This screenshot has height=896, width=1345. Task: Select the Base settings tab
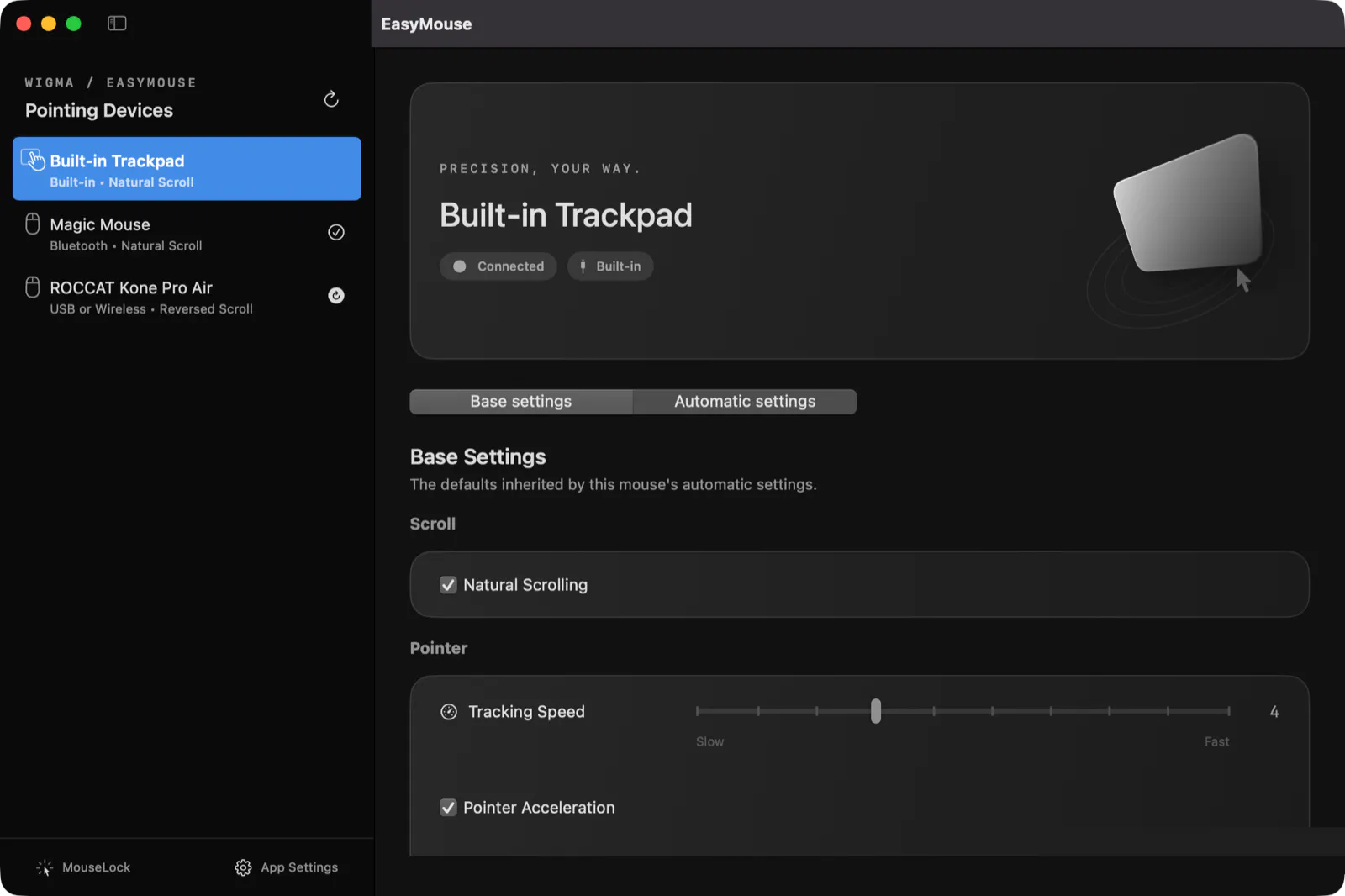[521, 402]
